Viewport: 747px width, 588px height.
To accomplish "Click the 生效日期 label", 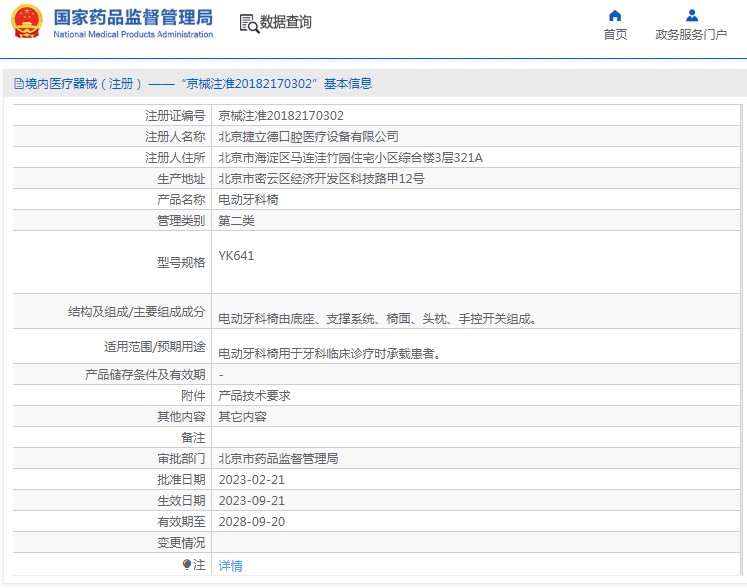I will [x=181, y=500].
